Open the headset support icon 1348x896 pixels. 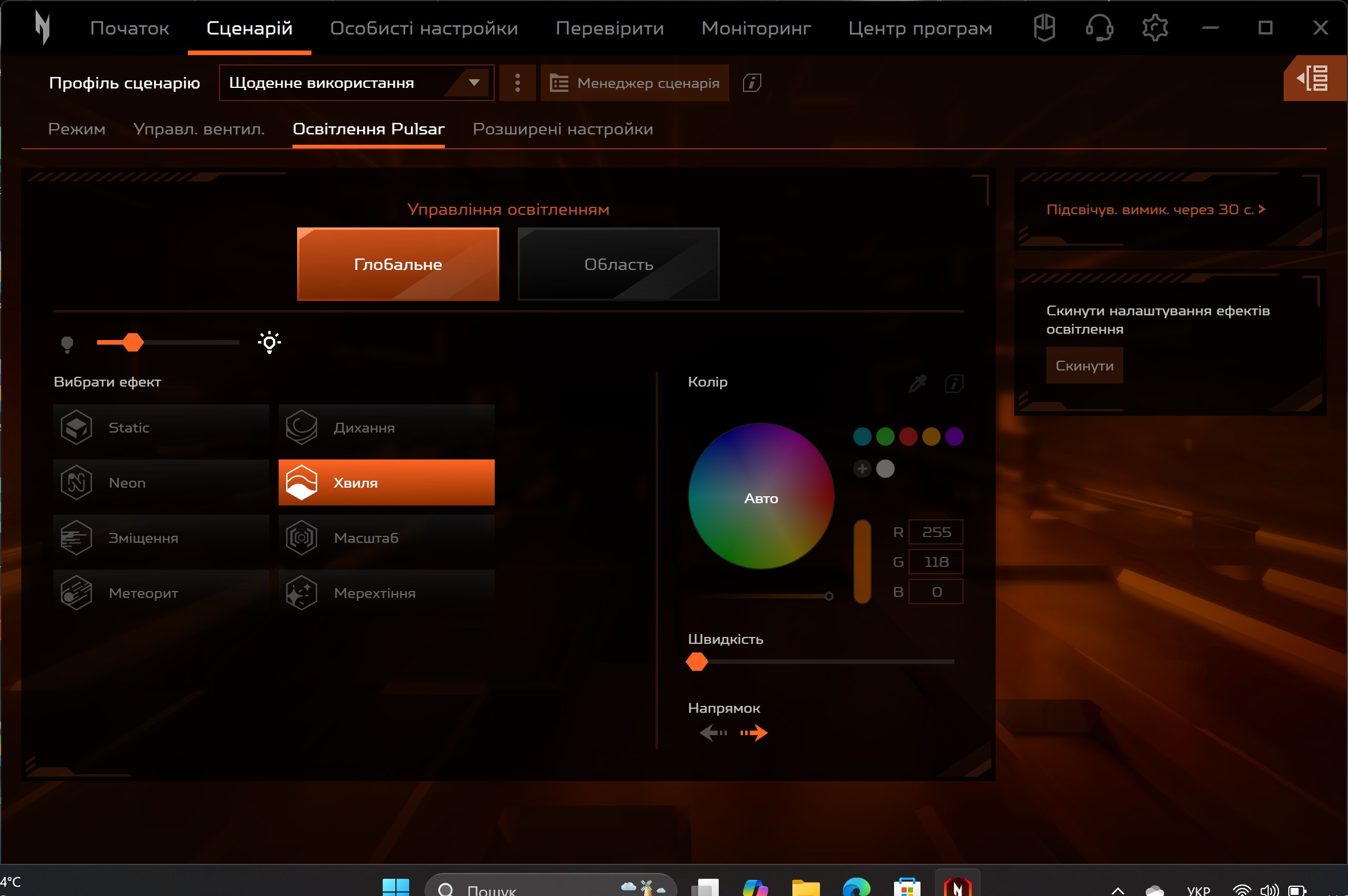pos(1099,27)
